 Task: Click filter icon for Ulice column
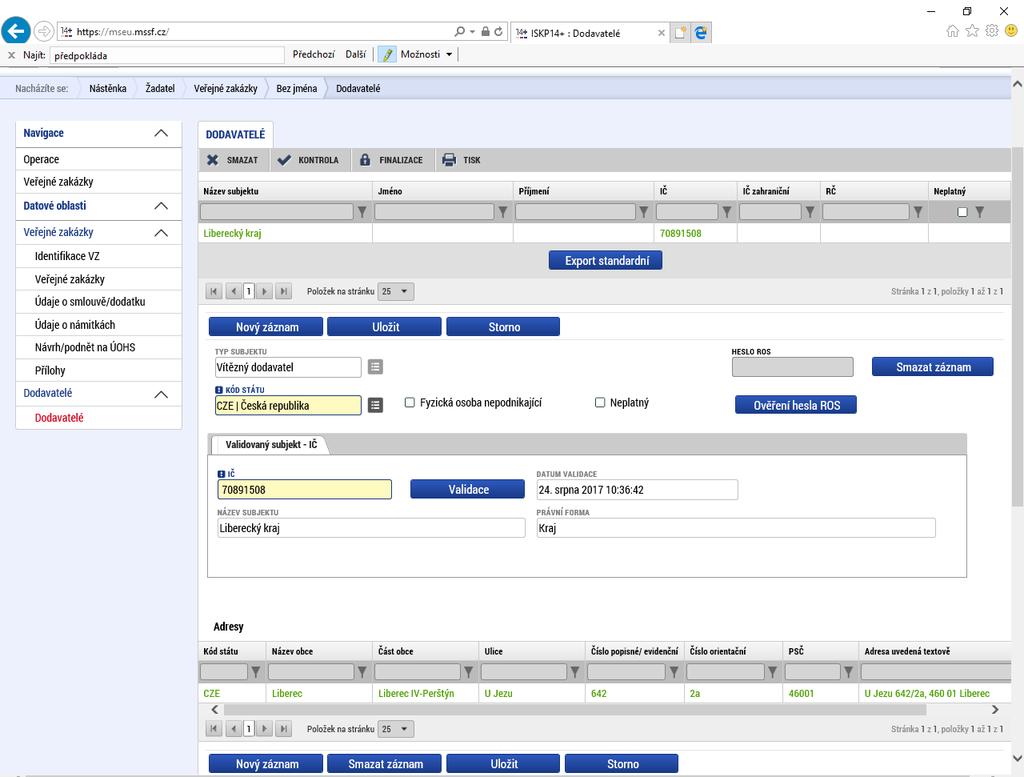(x=575, y=671)
